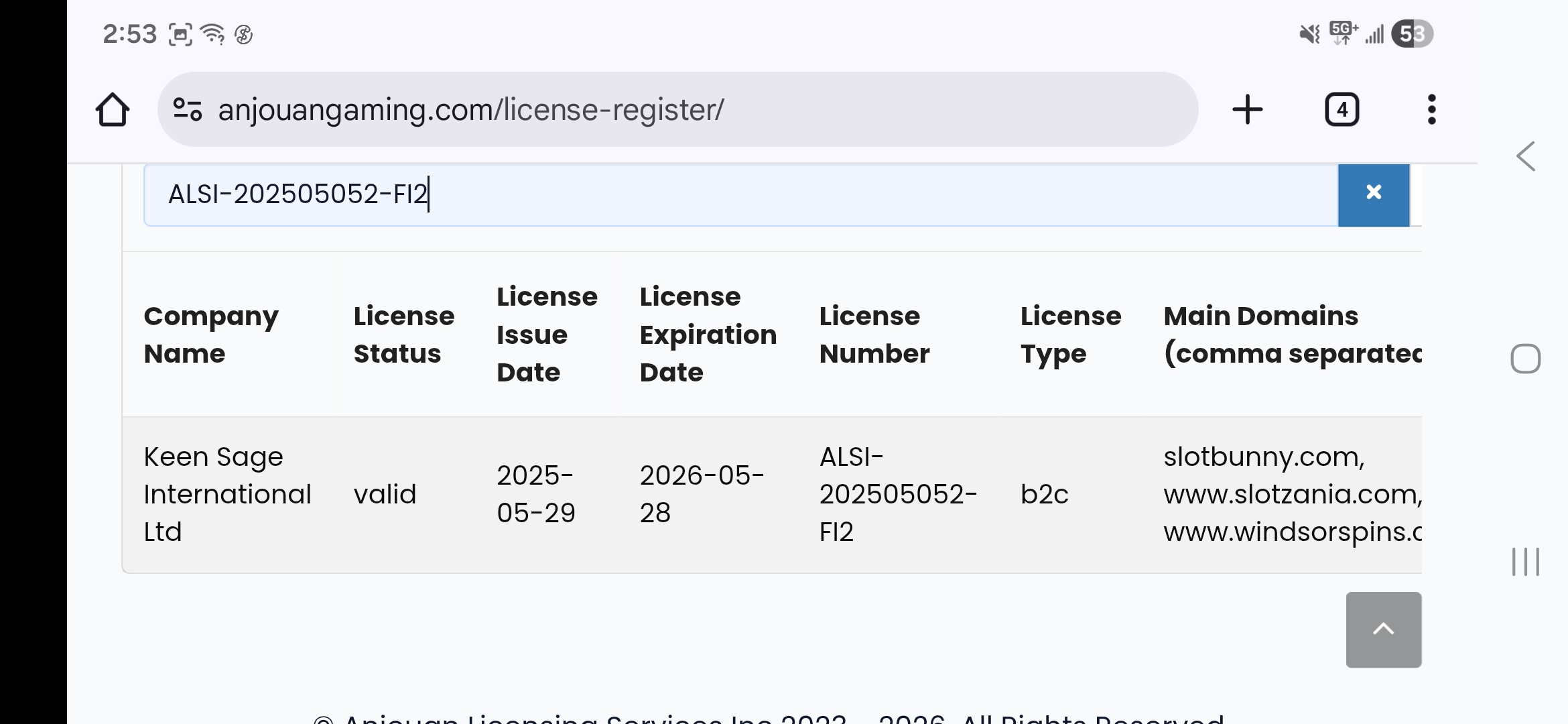Sort by Company Name column header
This screenshot has width=1568, height=724.
211,335
